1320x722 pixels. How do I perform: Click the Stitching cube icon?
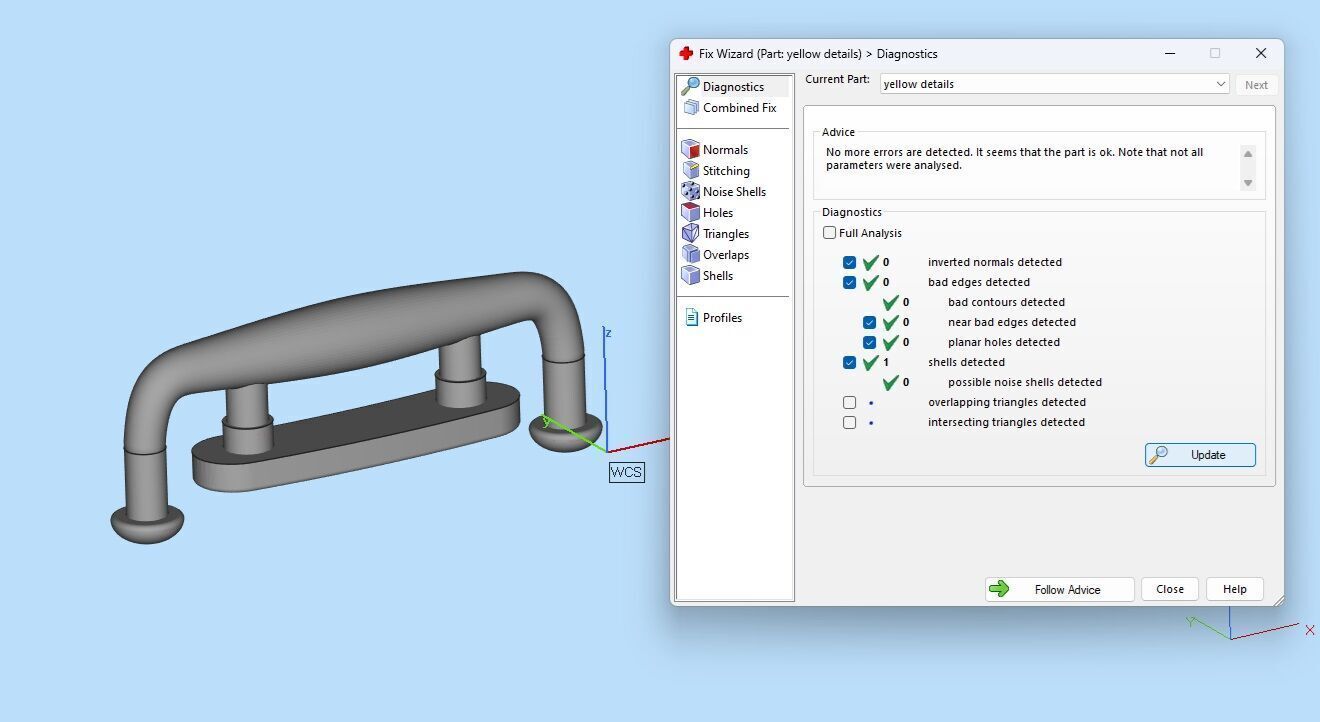point(690,171)
